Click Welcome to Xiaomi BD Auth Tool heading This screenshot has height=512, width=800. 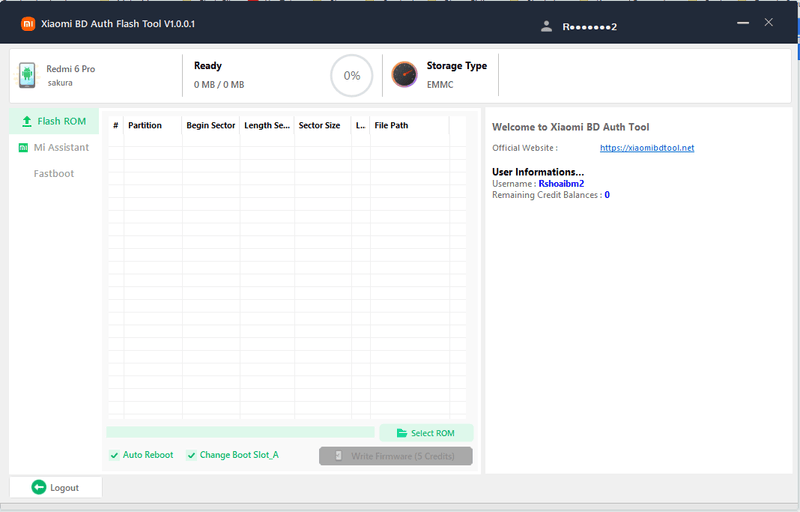click(x=570, y=127)
